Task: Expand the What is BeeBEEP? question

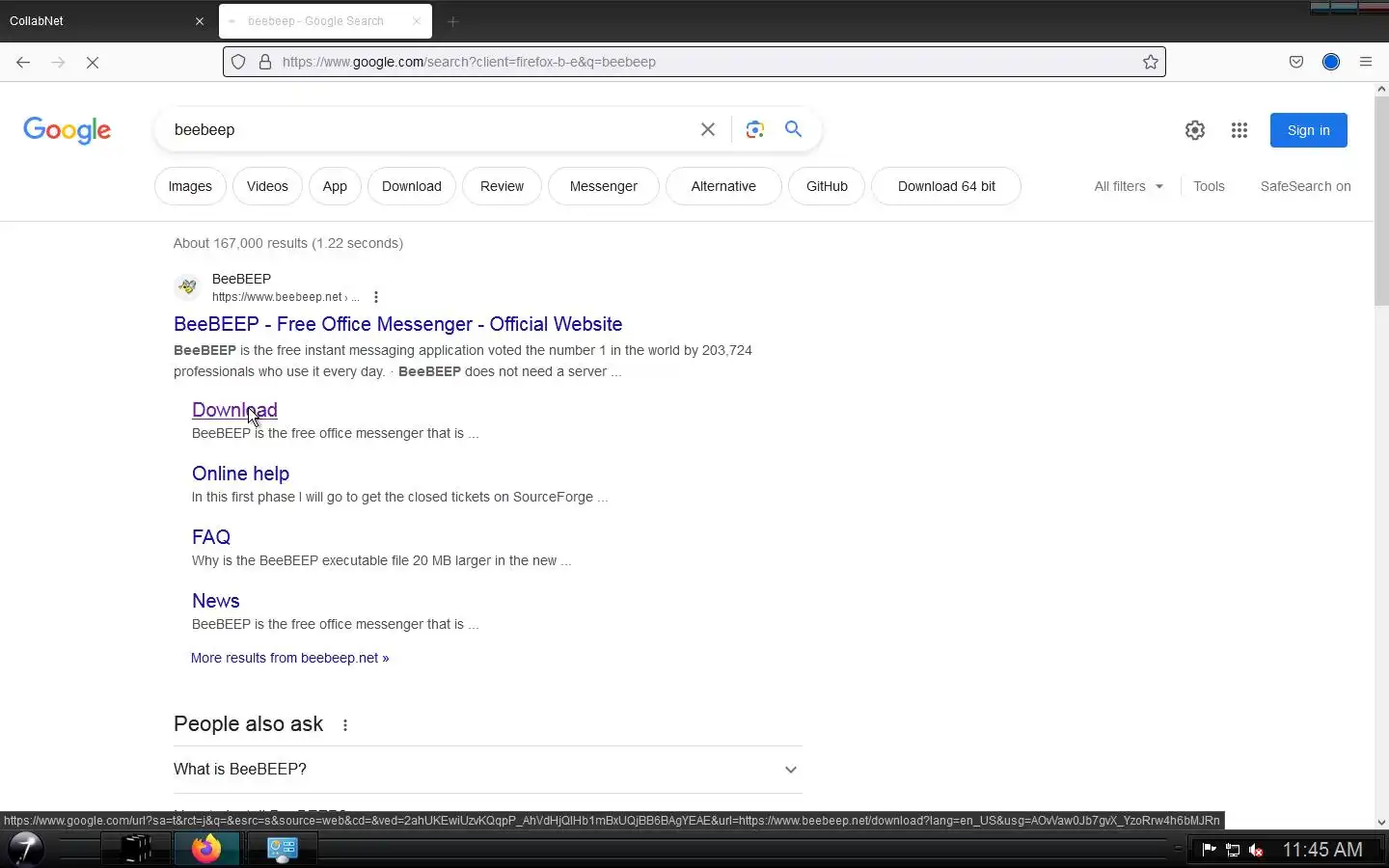Action: [488, 770]
